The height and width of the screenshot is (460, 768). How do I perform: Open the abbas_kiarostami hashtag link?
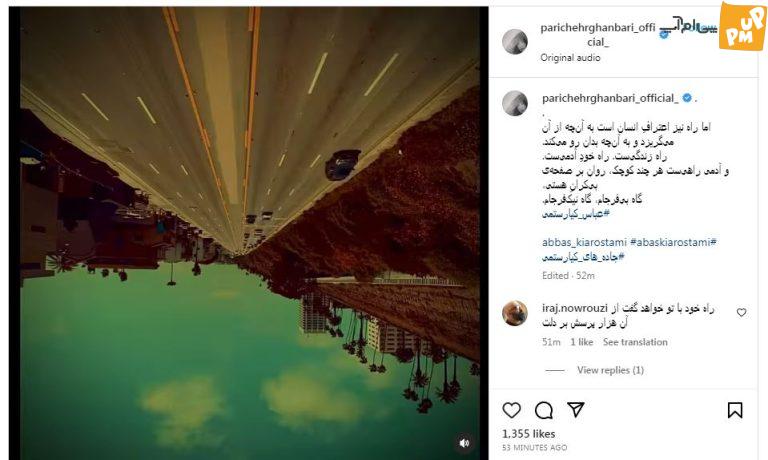tap(584, 242)
